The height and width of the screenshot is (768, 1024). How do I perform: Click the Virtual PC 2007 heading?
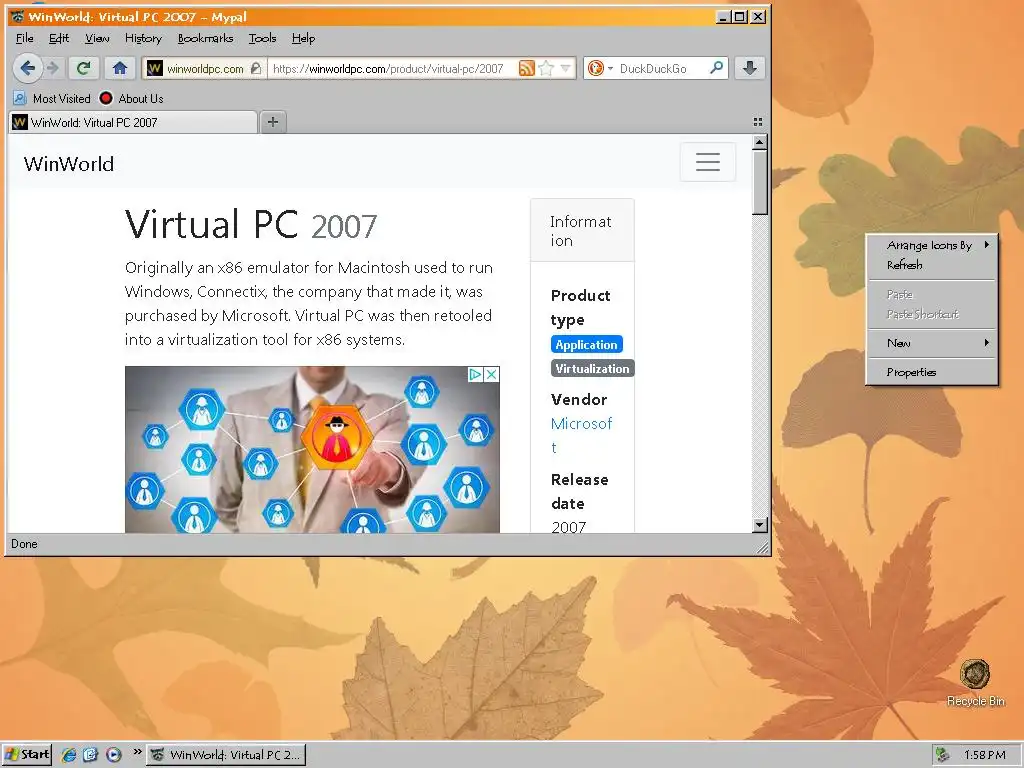251,224
